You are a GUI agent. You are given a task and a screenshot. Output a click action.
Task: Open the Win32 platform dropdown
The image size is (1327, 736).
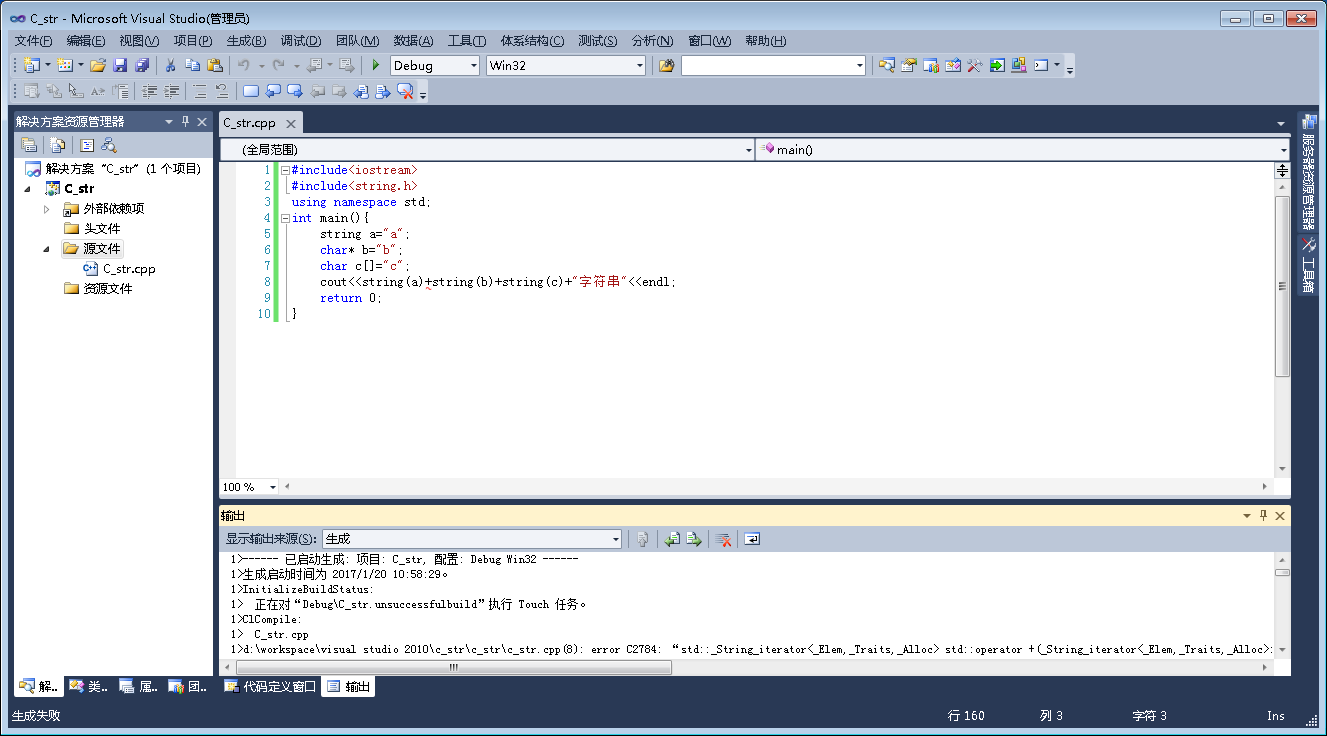point(640,65)
